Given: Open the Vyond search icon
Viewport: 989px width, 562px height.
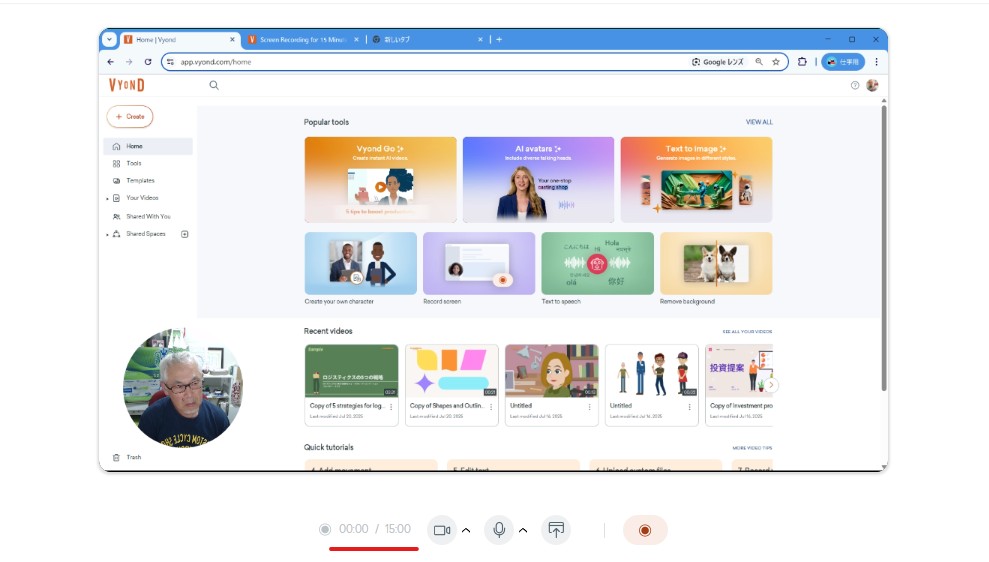Looking at the screenshot, I should click(x=214, y=85).
